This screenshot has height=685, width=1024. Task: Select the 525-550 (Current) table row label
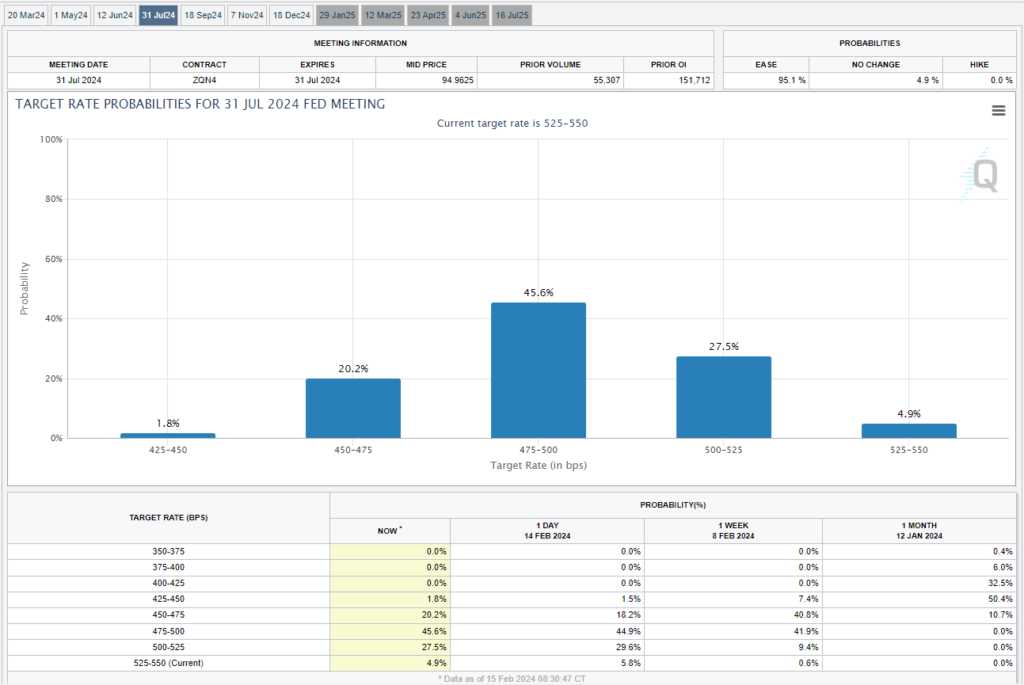tap(168, 662)
